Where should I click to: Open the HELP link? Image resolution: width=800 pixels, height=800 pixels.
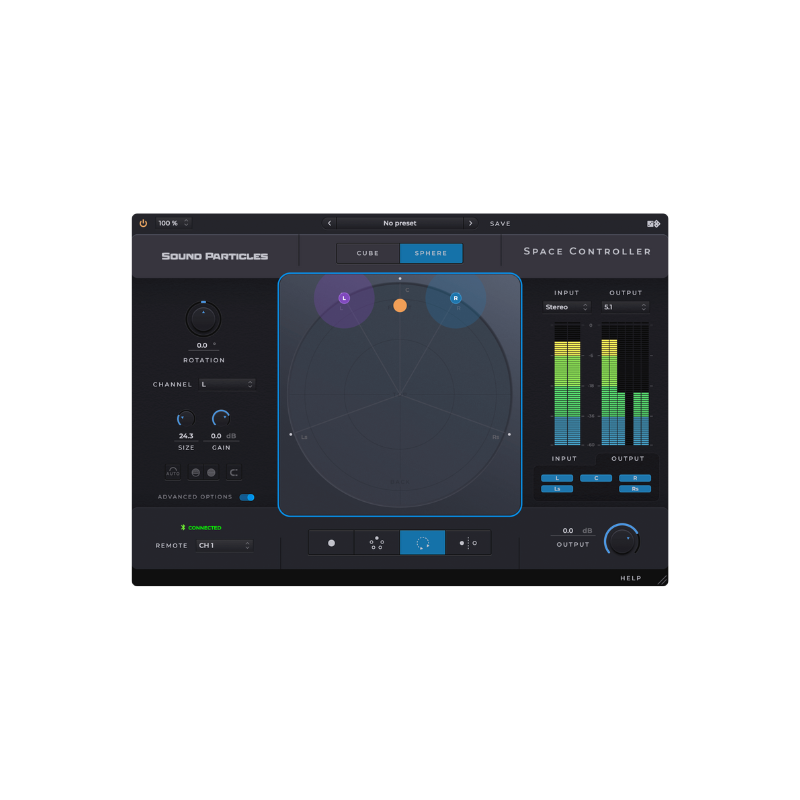tap(631, 578)
